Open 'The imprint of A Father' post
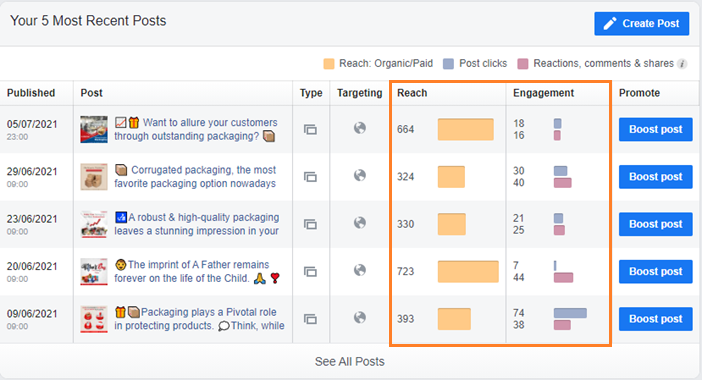Viewport: 702px width, 380px height. click(x=197, y=272)
